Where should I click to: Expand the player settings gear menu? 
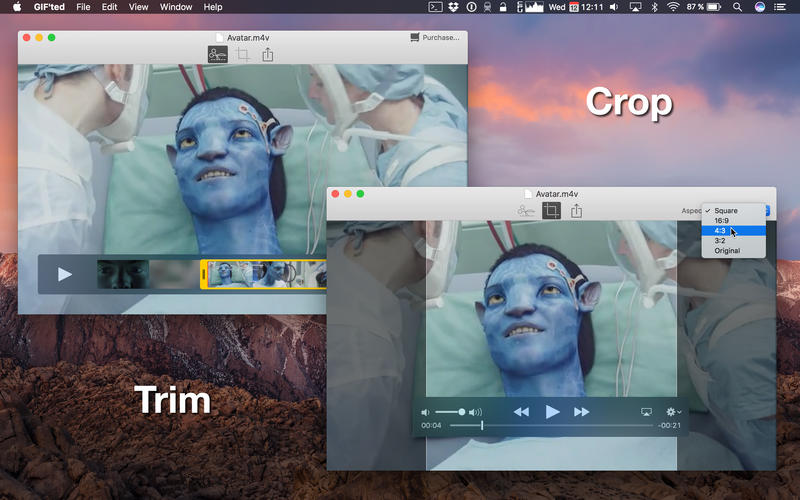click(x=673, y=412)
